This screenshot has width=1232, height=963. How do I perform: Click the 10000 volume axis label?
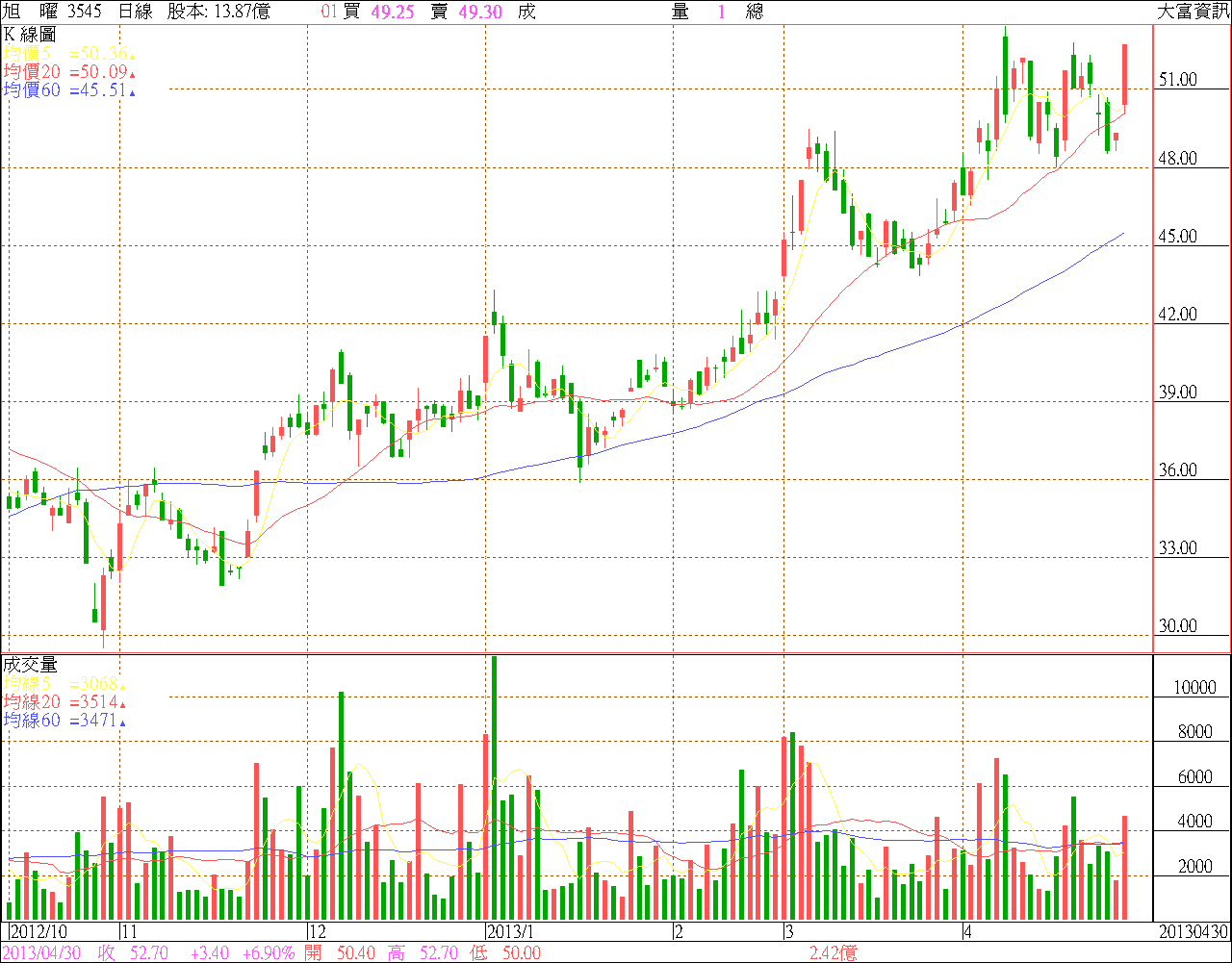[x=1193, y=688]
